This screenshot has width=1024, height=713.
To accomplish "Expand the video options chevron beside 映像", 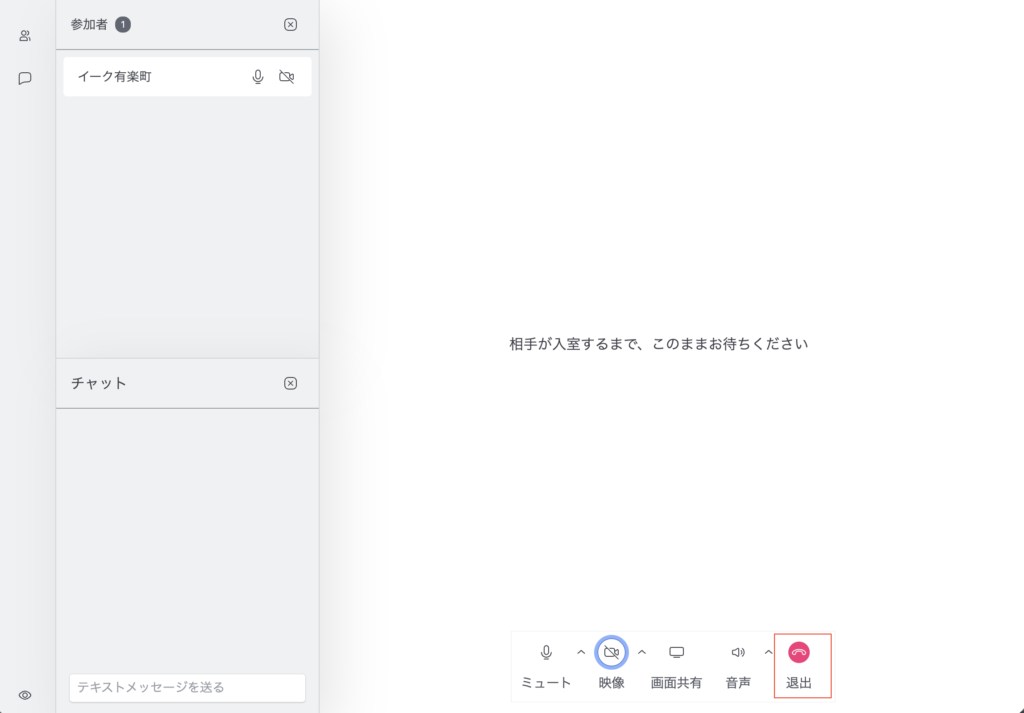I will coord(642,652).
